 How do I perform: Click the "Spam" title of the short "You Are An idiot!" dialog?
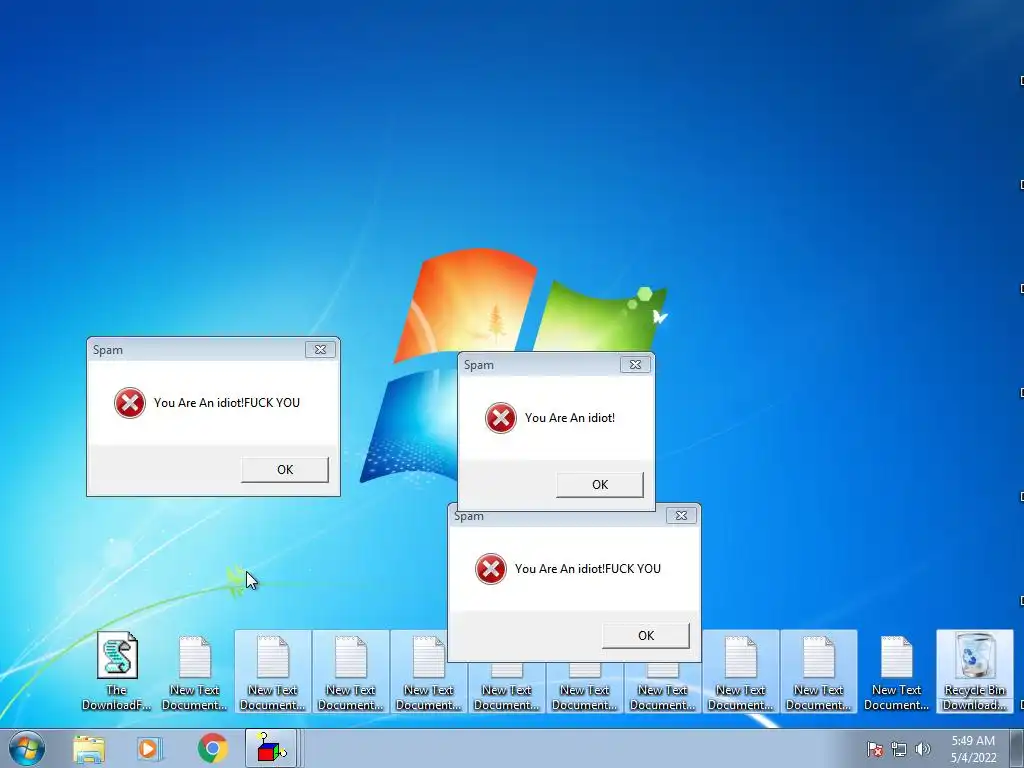pos(479,365)
